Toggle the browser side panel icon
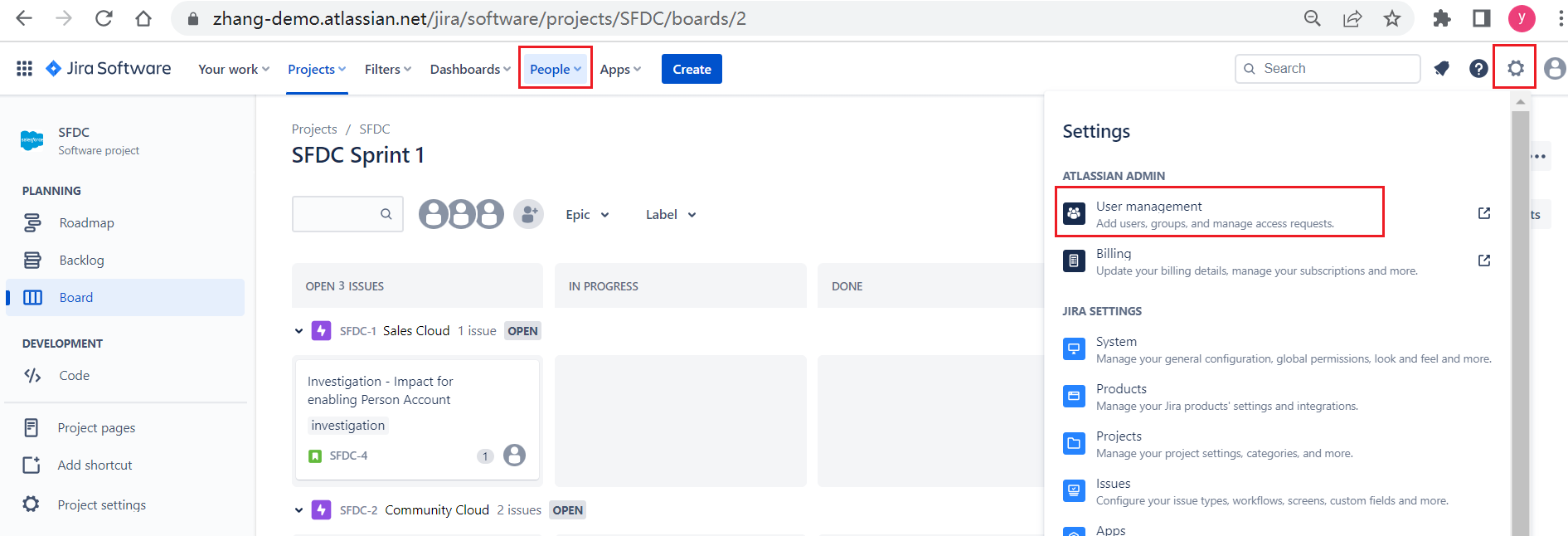 pos(1482,18)
